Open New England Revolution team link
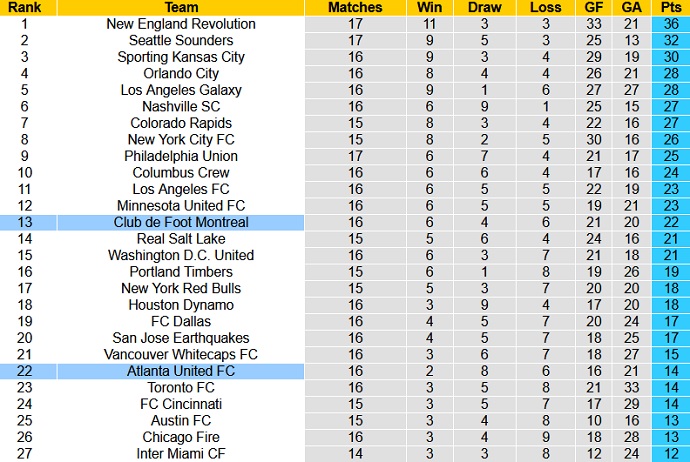Image resolution: width=690 pixels, height=462 pixels. [181, 24]
